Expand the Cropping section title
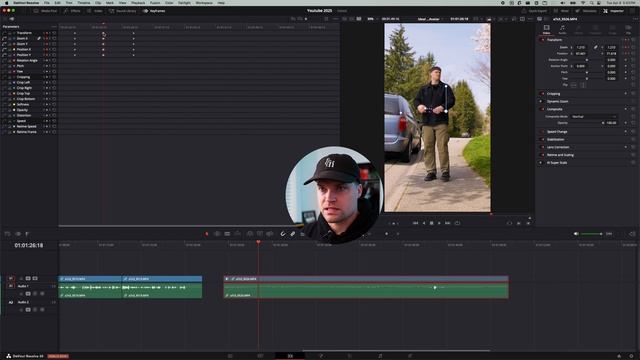Image resolution: width=640 pixels, height=360 pixels. (553, 94)
